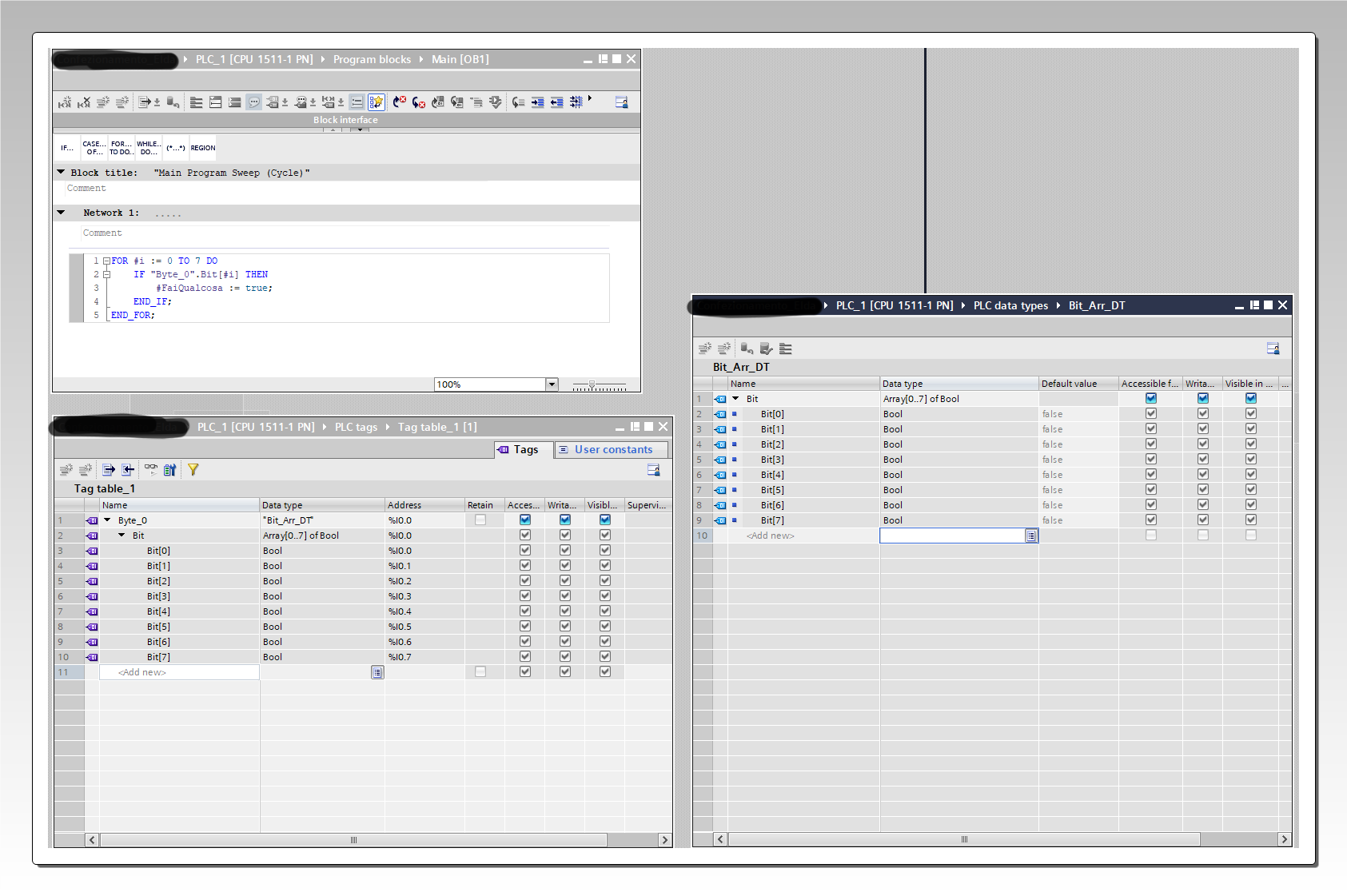Toggle Retain checkbox for the Byte_0 tag
This screenshot has height=896, width=1347.
click(480, 520)
